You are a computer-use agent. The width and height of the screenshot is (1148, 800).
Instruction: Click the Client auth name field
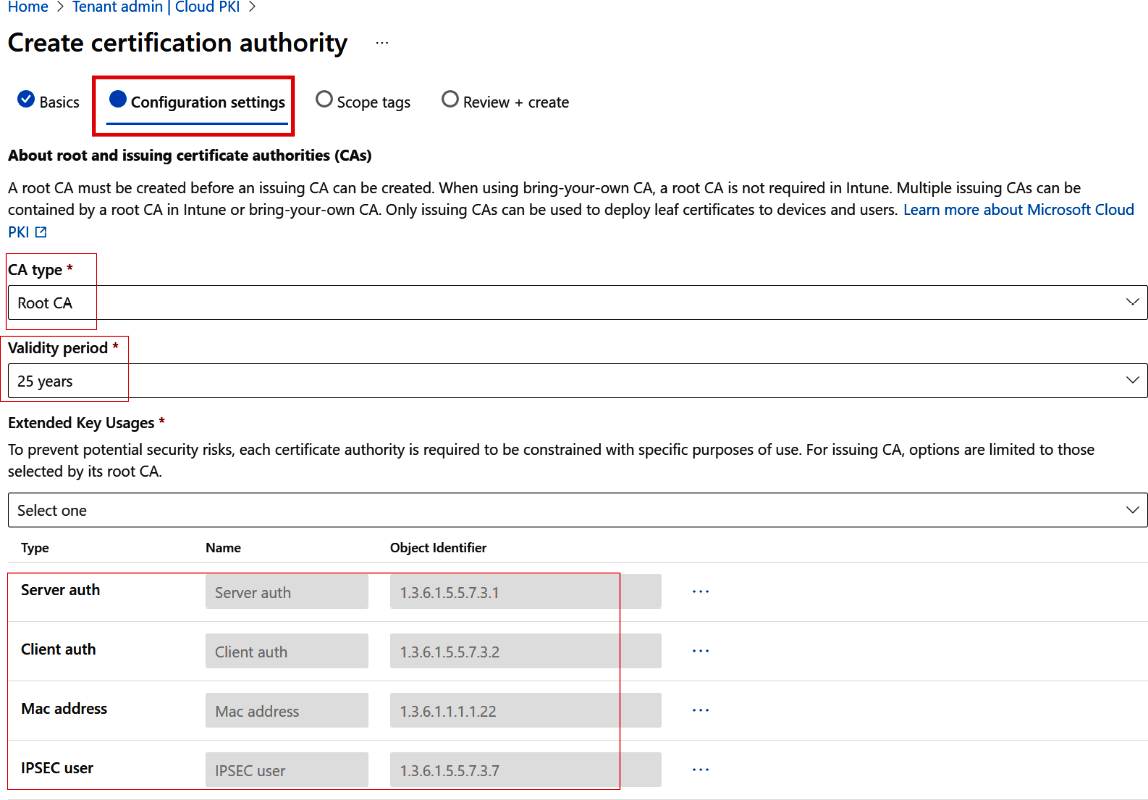[x=287, y=651]
